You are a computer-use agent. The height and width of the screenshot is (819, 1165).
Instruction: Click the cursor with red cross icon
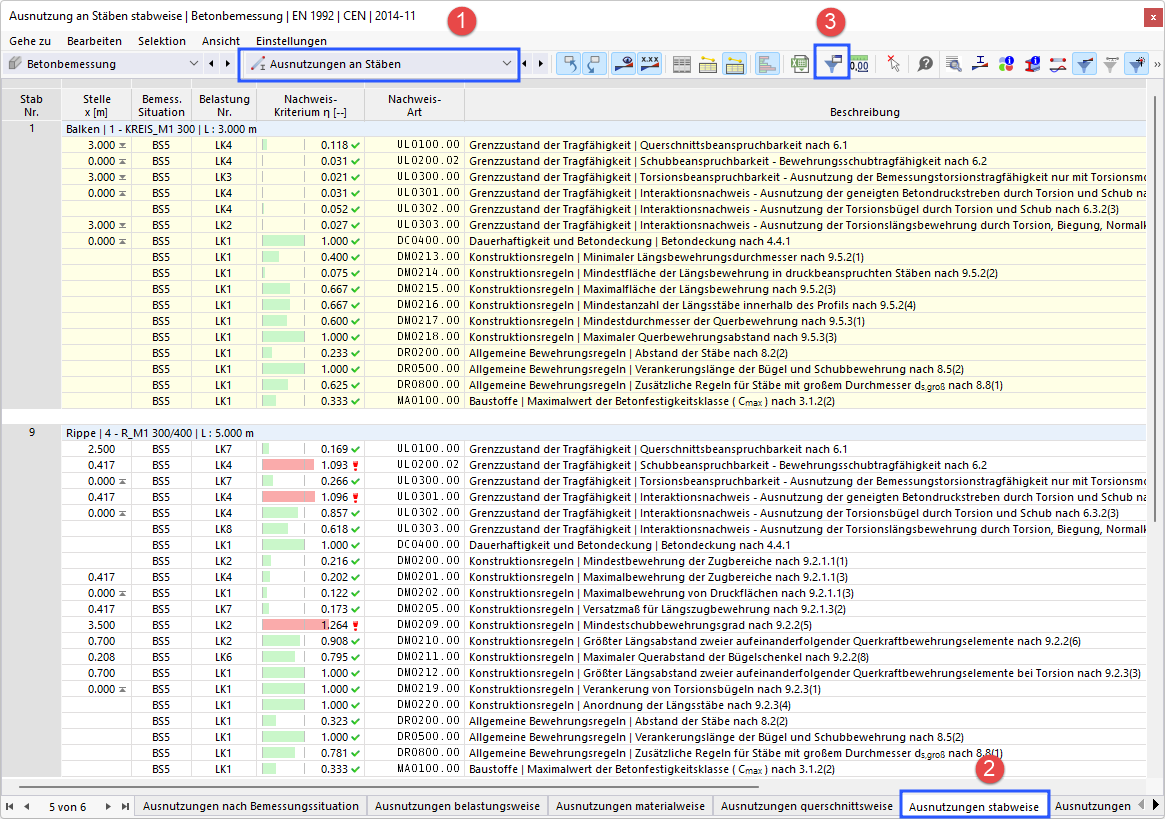(x=893, y=65)
